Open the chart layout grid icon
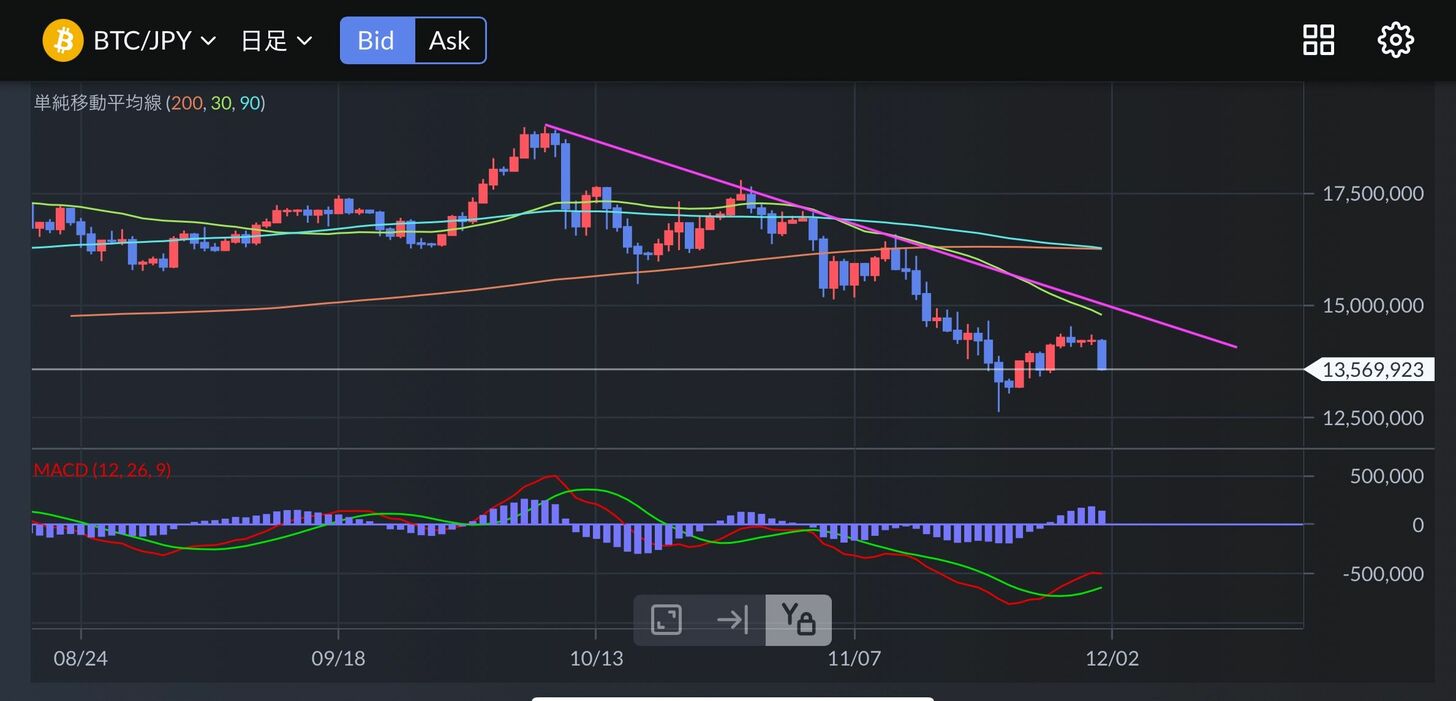Viewport: 1456px width, 701px height. tap(1318, 40)
